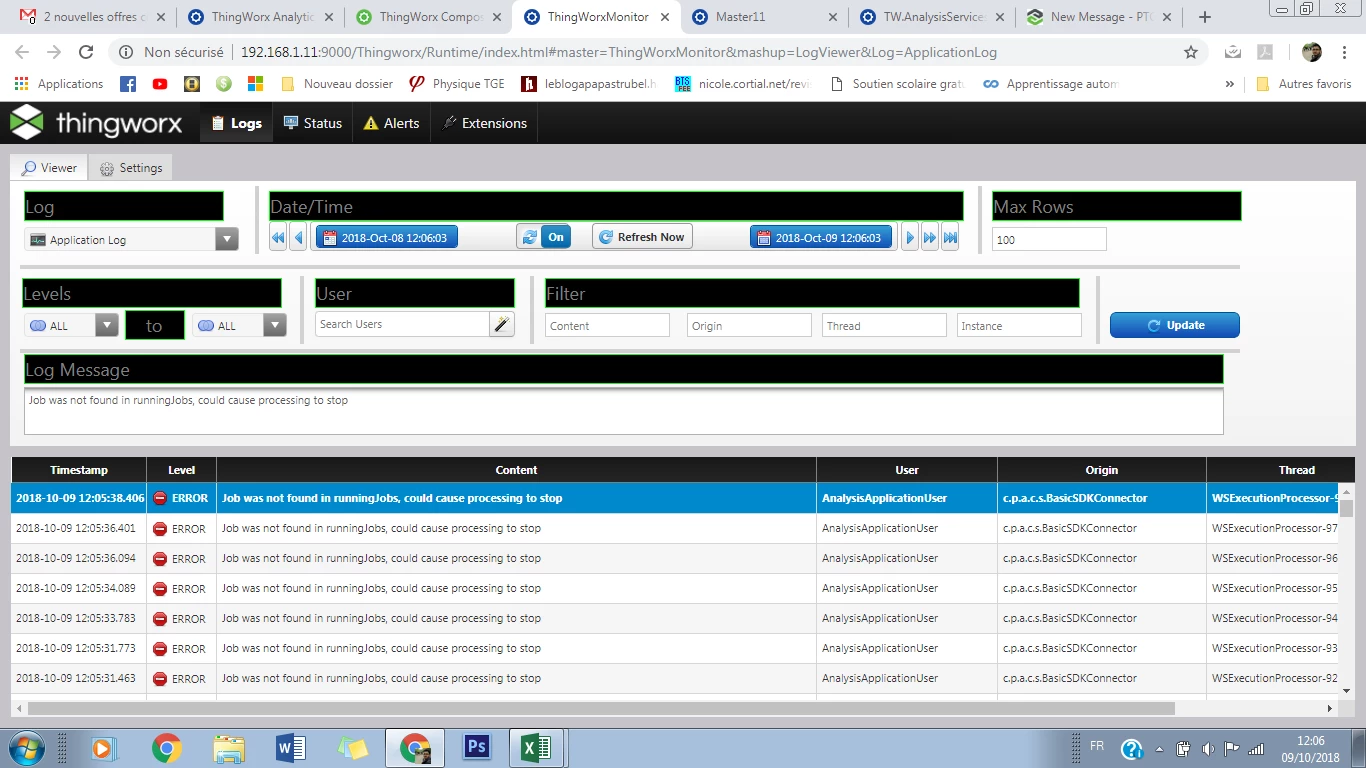The height and width of the screenshot is (768, 1366).
Task: Focus the Search Users field
Action: coord(402,324)
